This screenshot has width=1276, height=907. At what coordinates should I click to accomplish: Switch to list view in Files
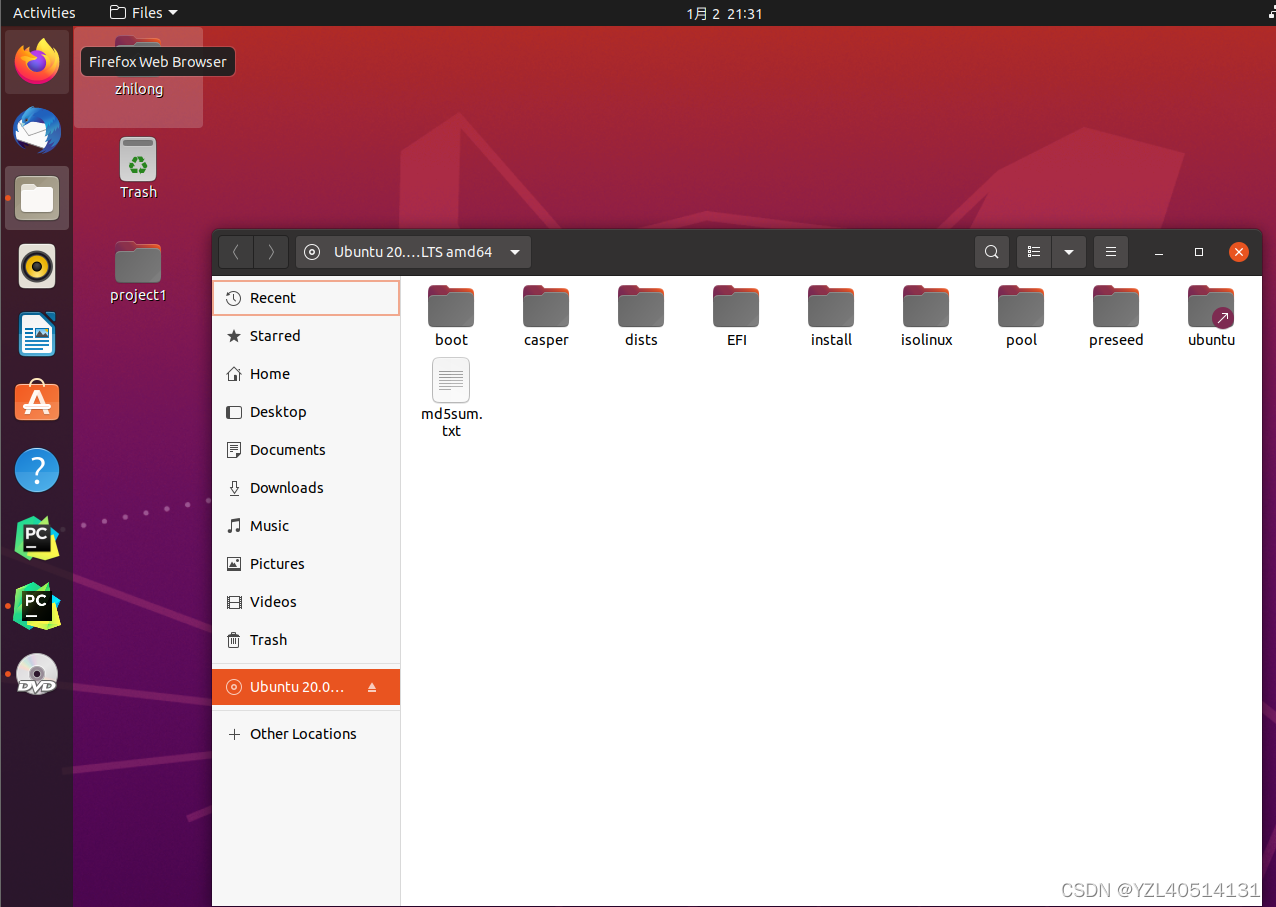pos(1033,252)
